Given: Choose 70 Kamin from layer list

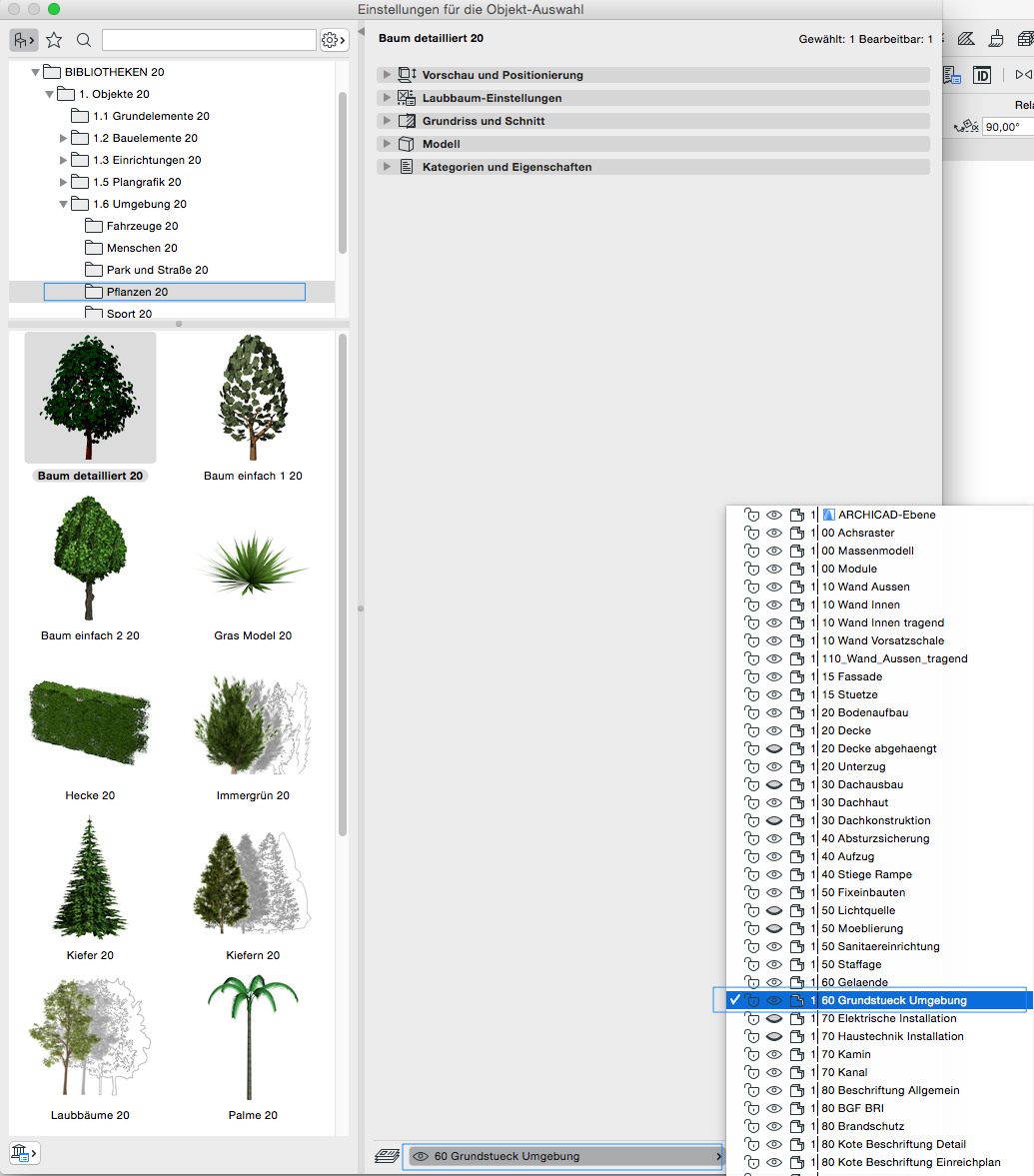Looking at the screenshot, I should click(x=845, y=1054).
